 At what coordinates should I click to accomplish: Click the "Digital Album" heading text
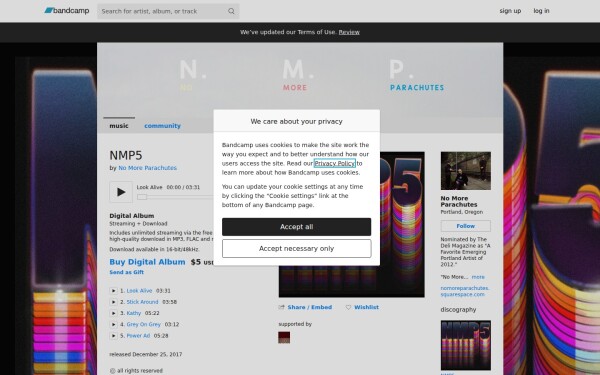[x=132, y=216]
